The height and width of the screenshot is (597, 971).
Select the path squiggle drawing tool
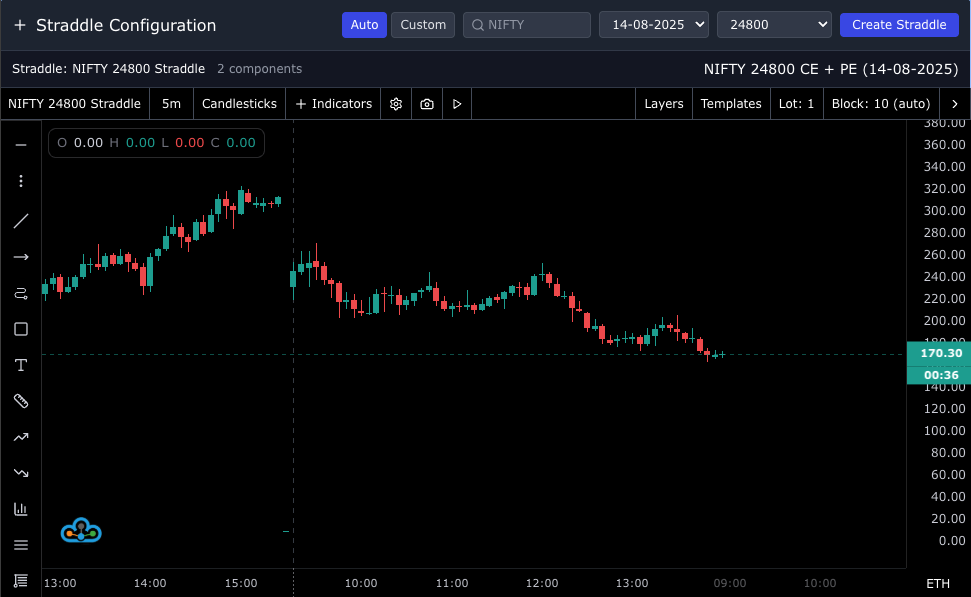click(21, 293)
